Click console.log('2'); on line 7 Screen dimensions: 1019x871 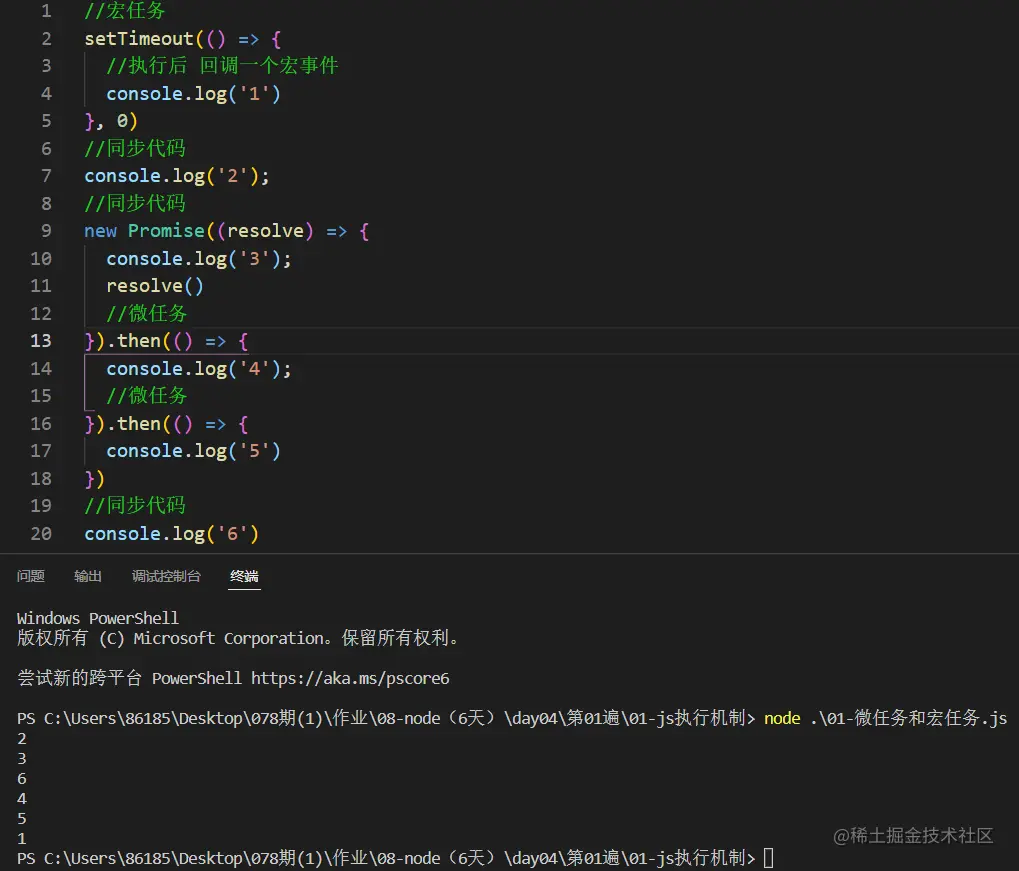pyautogui.click(x=177, y=176)
